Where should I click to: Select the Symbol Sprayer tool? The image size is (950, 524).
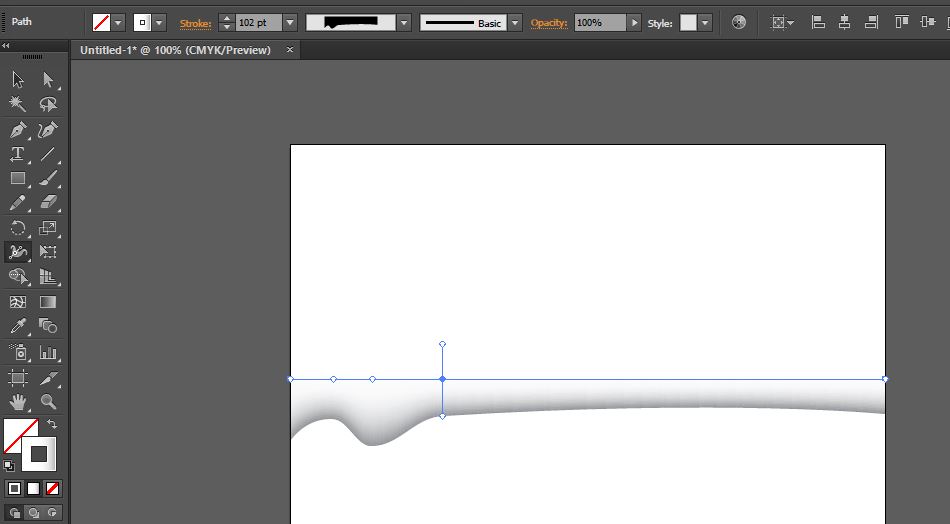18,352
